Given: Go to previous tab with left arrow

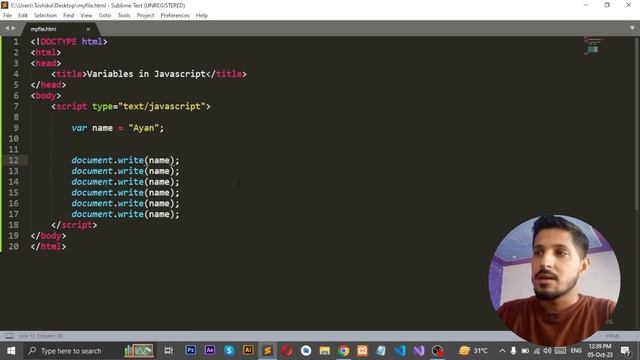Looking at the screenshot, I should click(x=7, y=28).
